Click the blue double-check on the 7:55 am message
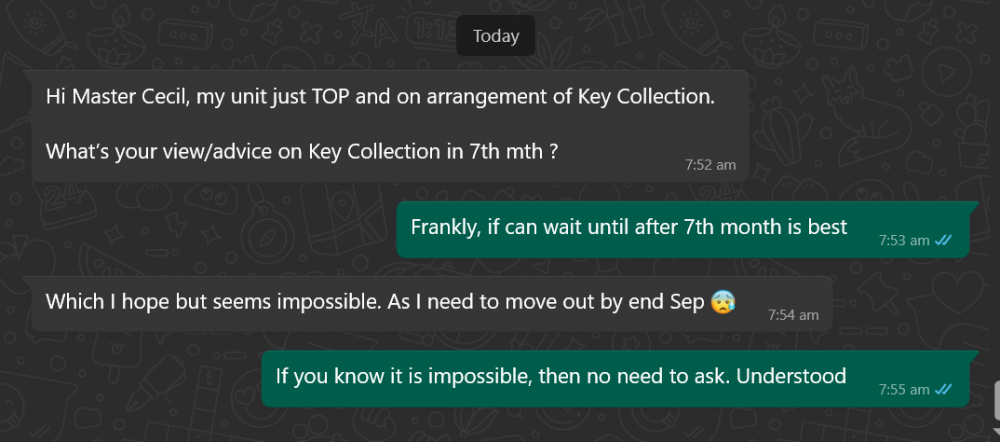Viewport: 1000px width, 442px height. pyautogui.click(x=945, y=389)
